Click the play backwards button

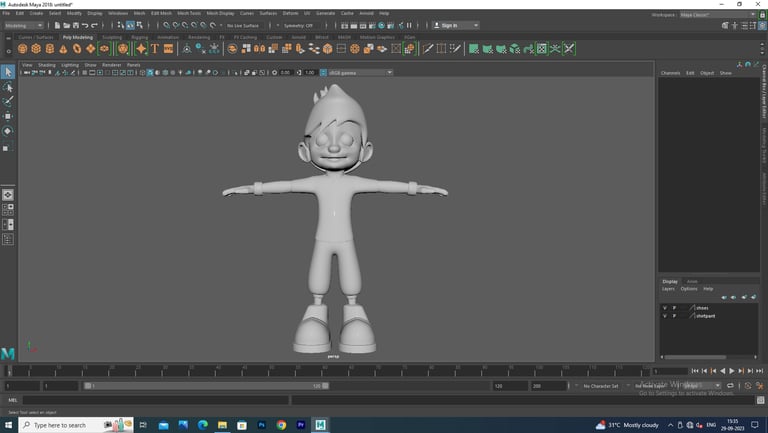point(722,371)
